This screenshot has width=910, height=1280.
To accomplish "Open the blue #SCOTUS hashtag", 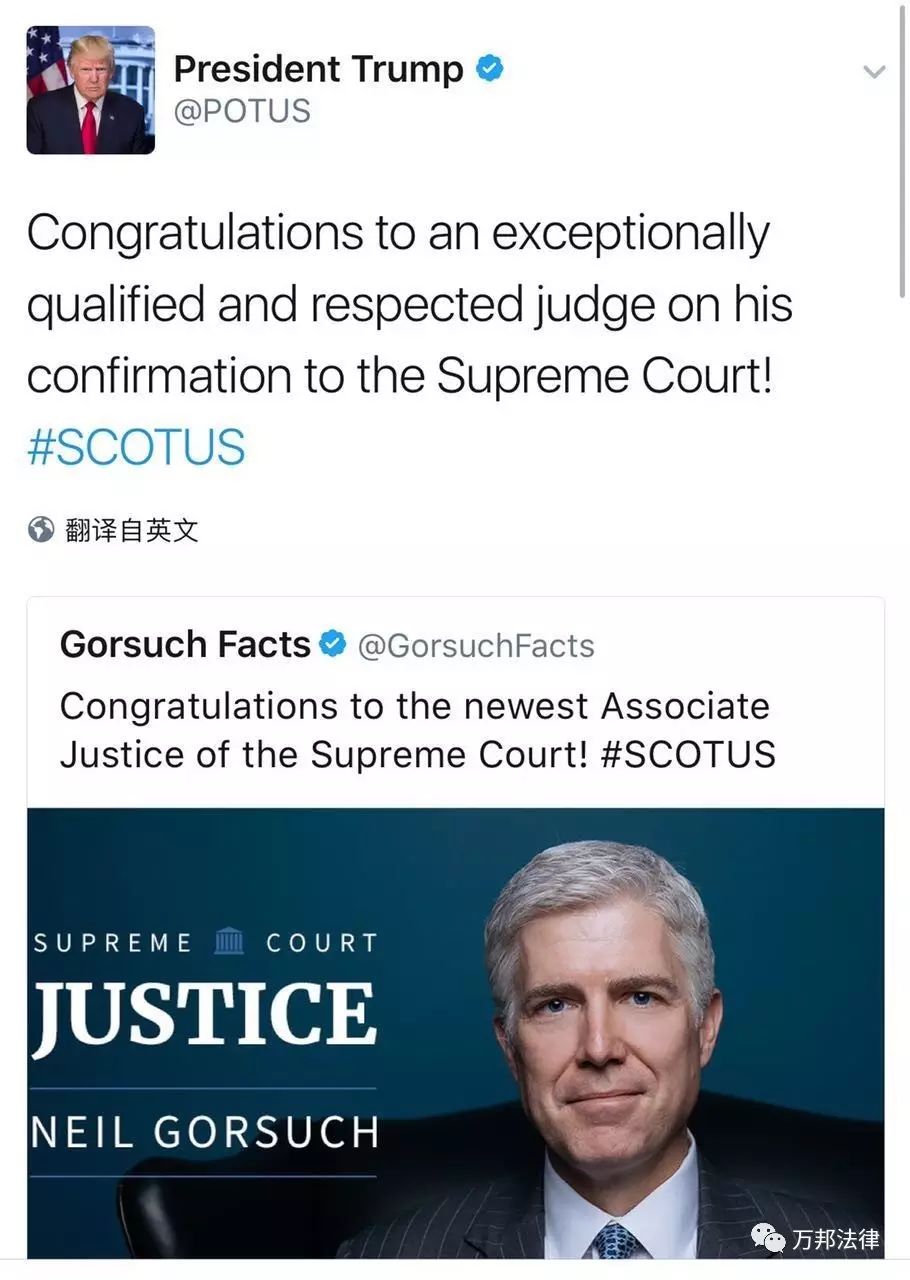I will [136, 446].
